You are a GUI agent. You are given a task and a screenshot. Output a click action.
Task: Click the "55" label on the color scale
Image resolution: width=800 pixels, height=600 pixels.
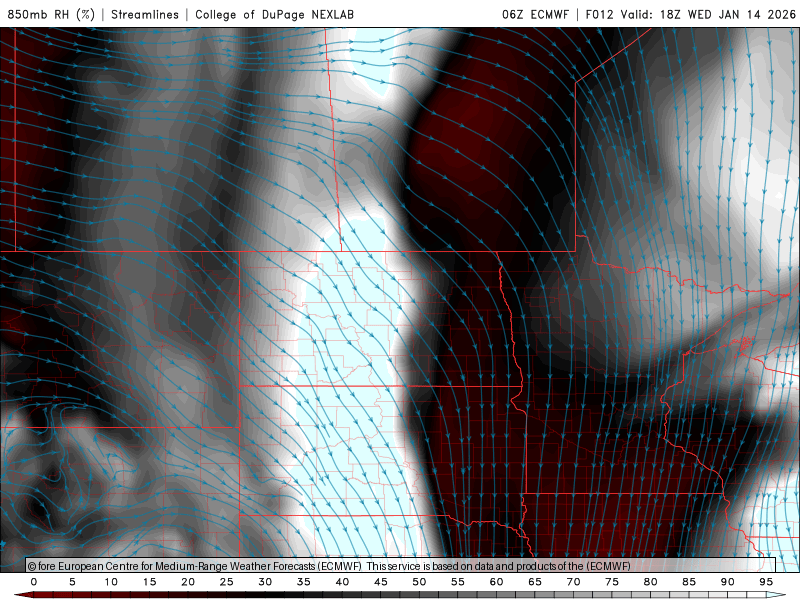[x=458, y=582]
